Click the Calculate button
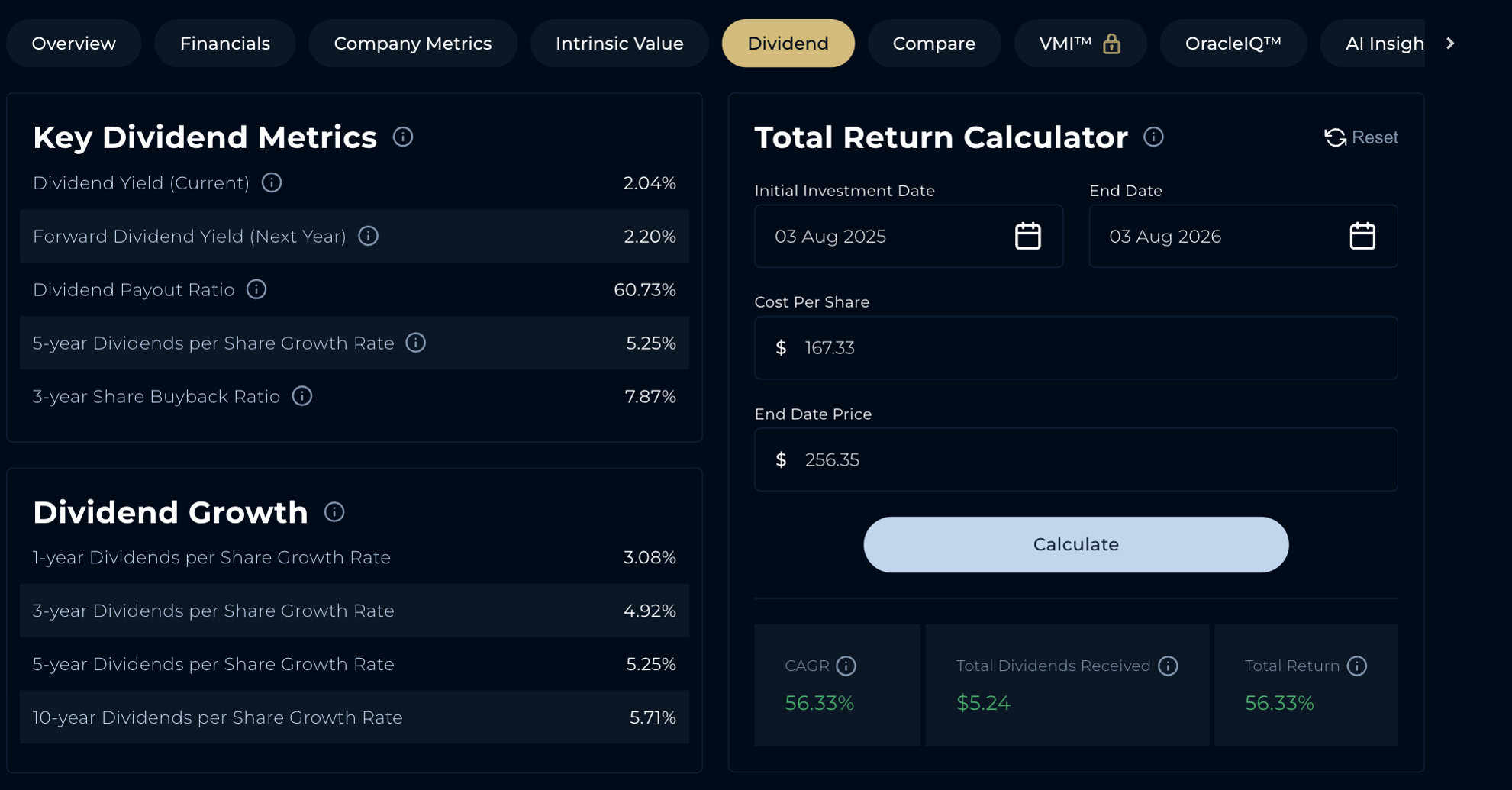The height and width of the screenshot is (790, 1512). point(1075,544)
